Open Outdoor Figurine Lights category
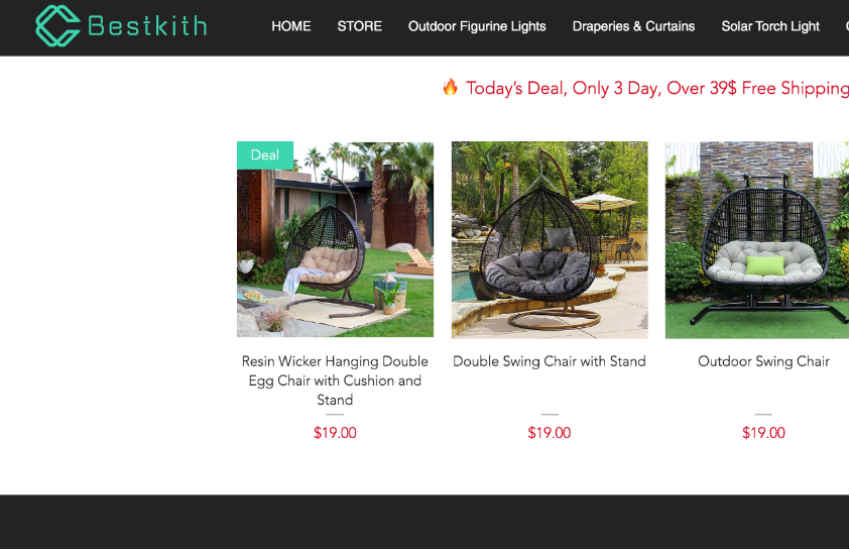849x549 pixels. click(x=477, y=27)
